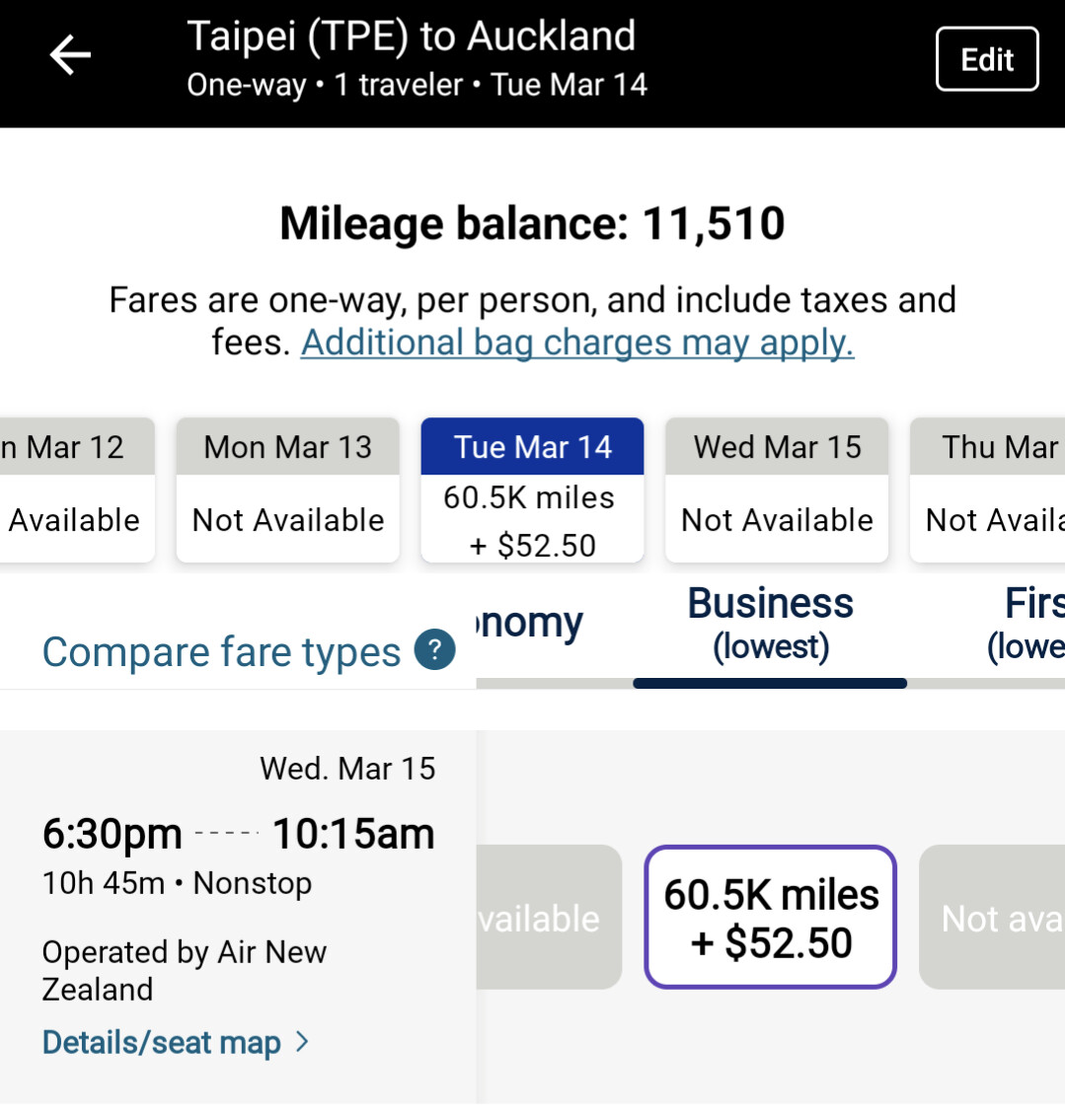Screen dimensions: 1065x1120
Task: Tap the 6:30pm to 10:15am flight card
Action: (238, 917)
